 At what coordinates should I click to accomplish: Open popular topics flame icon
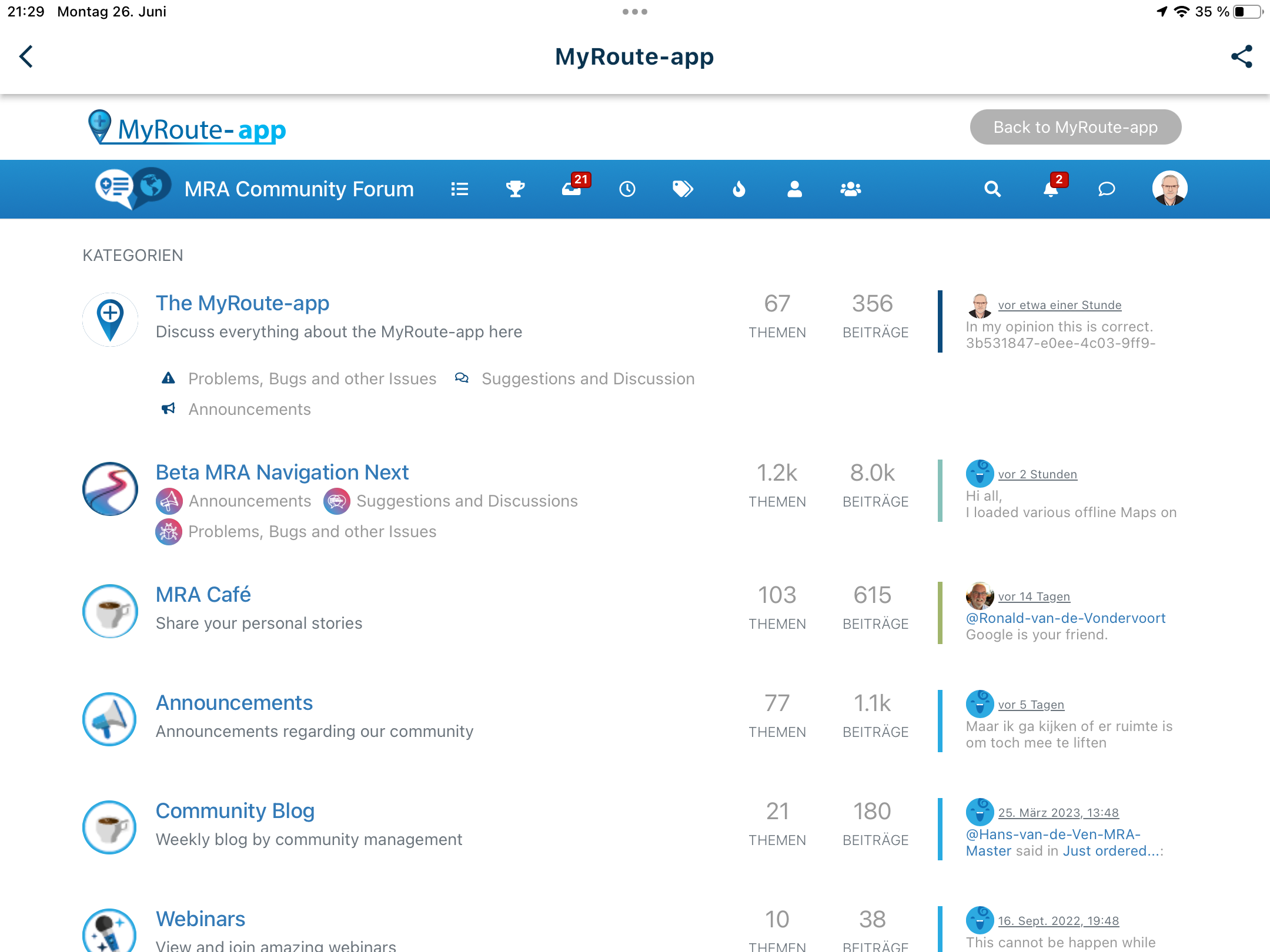pyautogui.click(x=739, y=189)
